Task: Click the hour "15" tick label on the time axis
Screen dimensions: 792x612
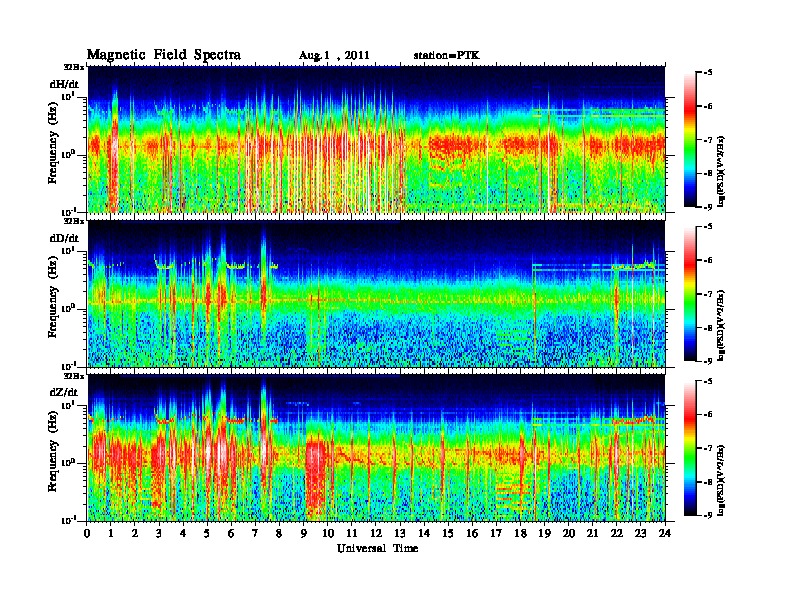Action: click(x=448, y=533)
